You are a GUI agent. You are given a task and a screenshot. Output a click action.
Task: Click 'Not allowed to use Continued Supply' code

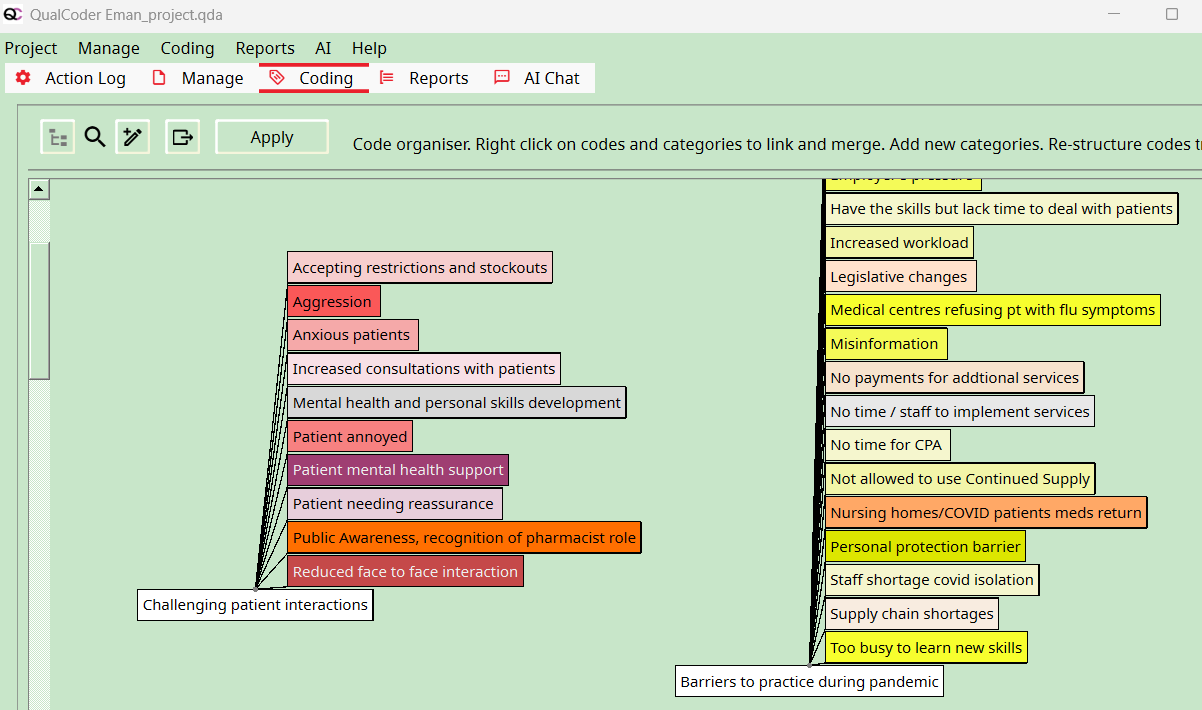click(960, 479)
